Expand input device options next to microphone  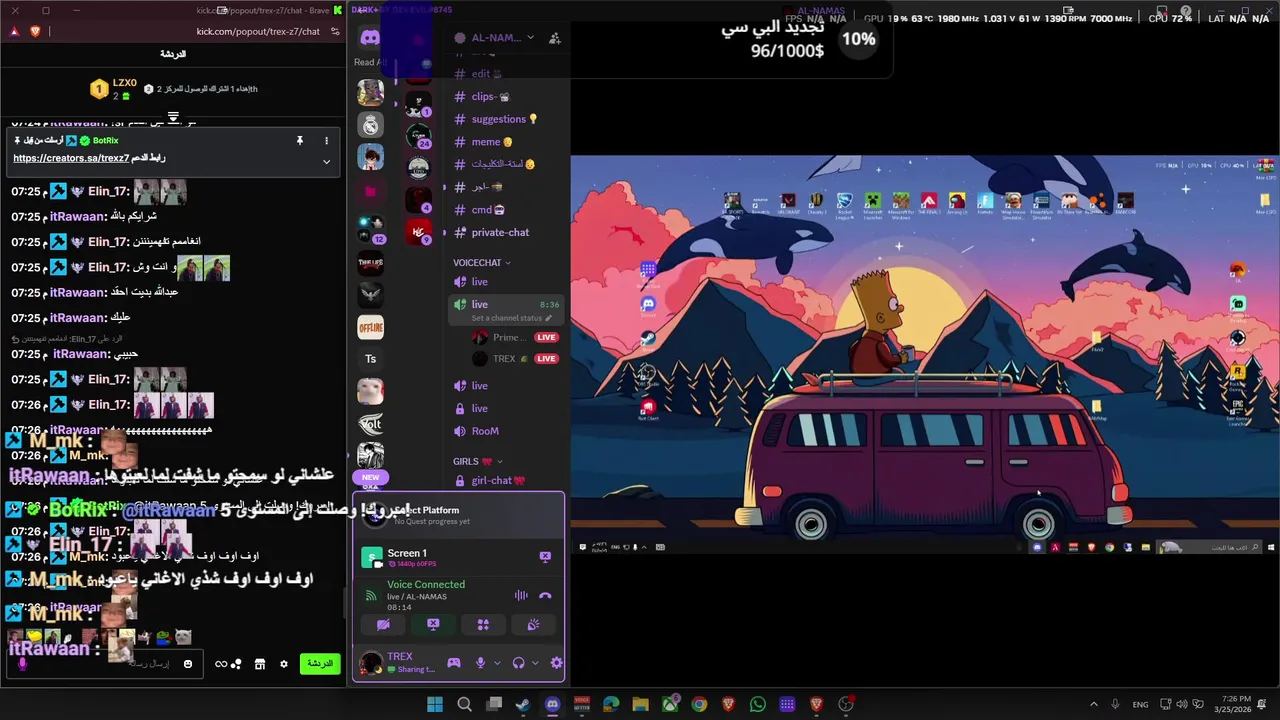(497, 662)
